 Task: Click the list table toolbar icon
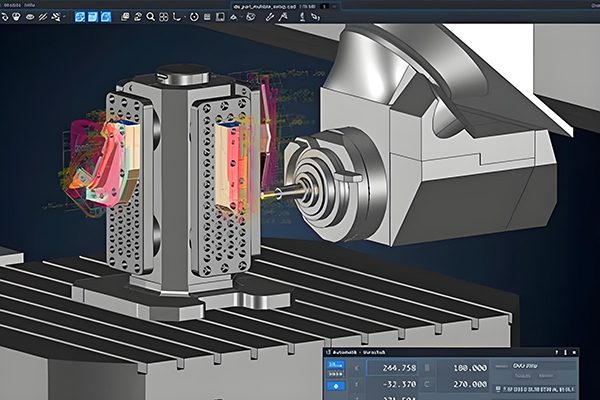click(207, 17)
